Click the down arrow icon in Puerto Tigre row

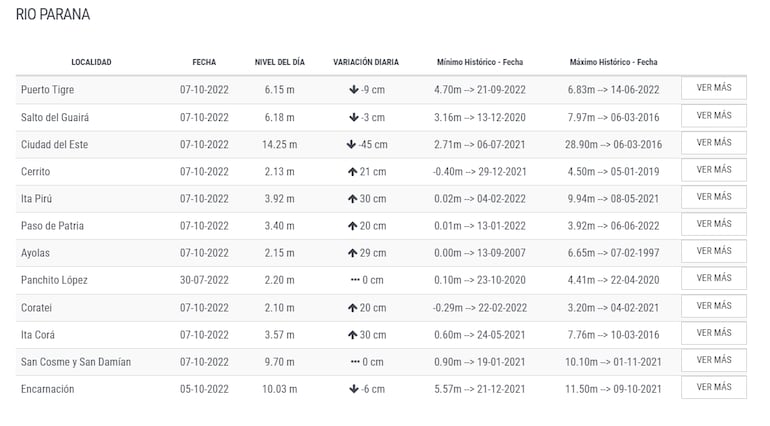(354, 90)
